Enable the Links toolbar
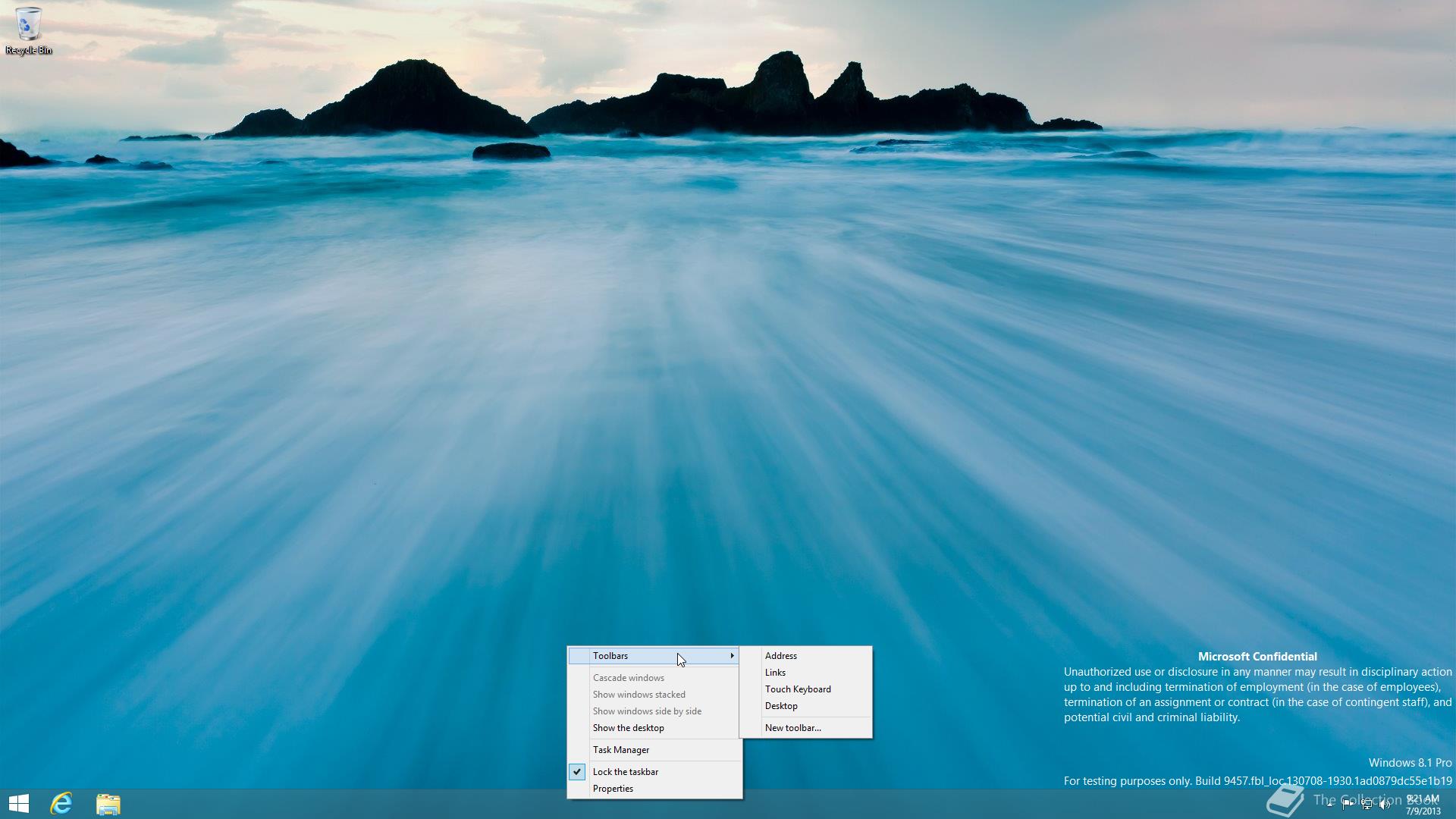The height and width of the screenshot is (819, 1456). click(806, 673)
